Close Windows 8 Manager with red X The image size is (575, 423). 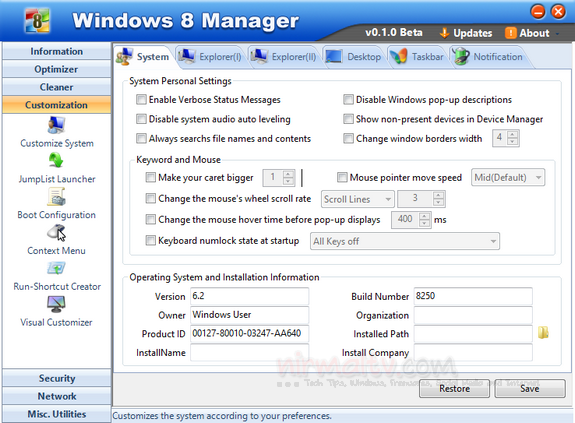pos(558,12)
